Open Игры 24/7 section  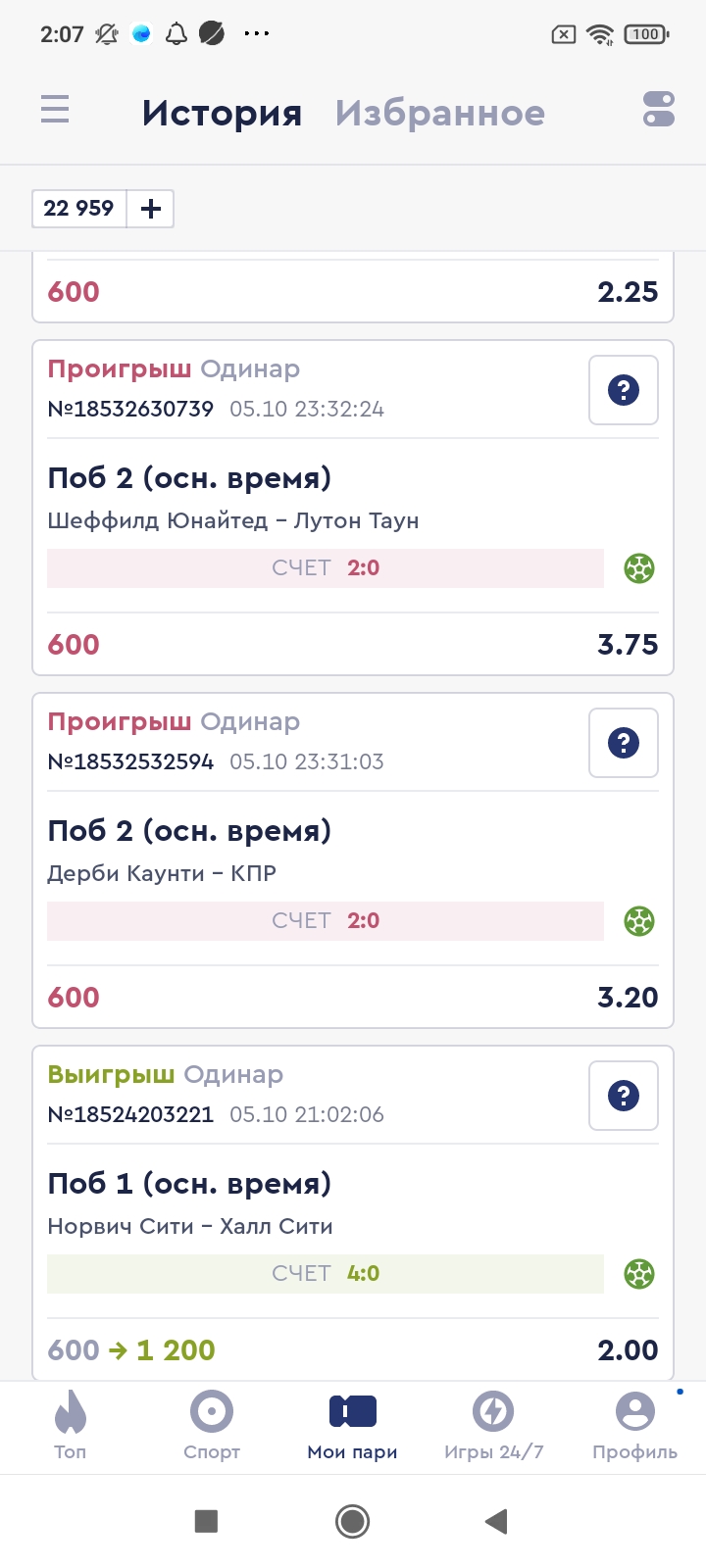point(494,1425)
